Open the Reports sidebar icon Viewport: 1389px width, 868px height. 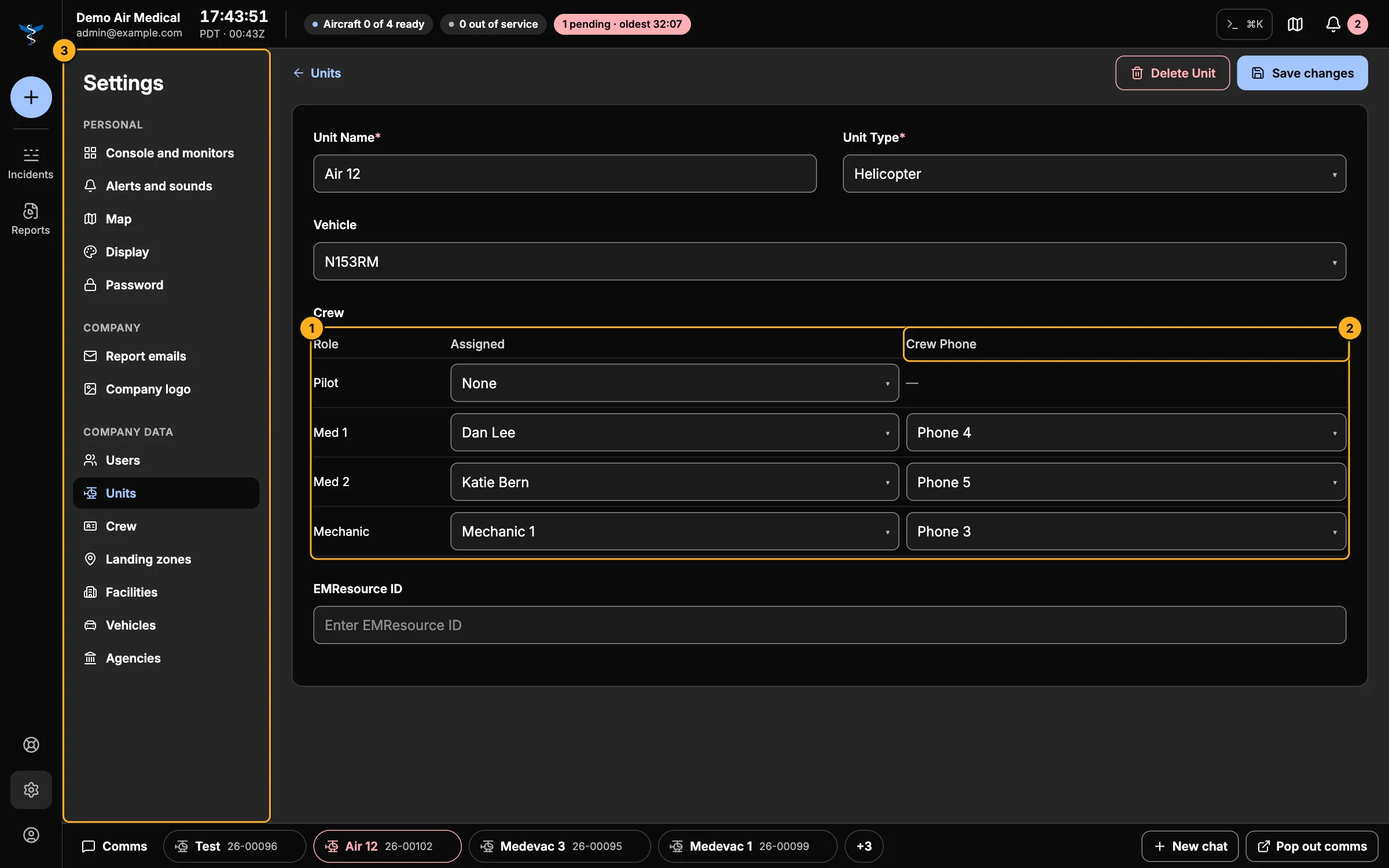coord(31,219)
